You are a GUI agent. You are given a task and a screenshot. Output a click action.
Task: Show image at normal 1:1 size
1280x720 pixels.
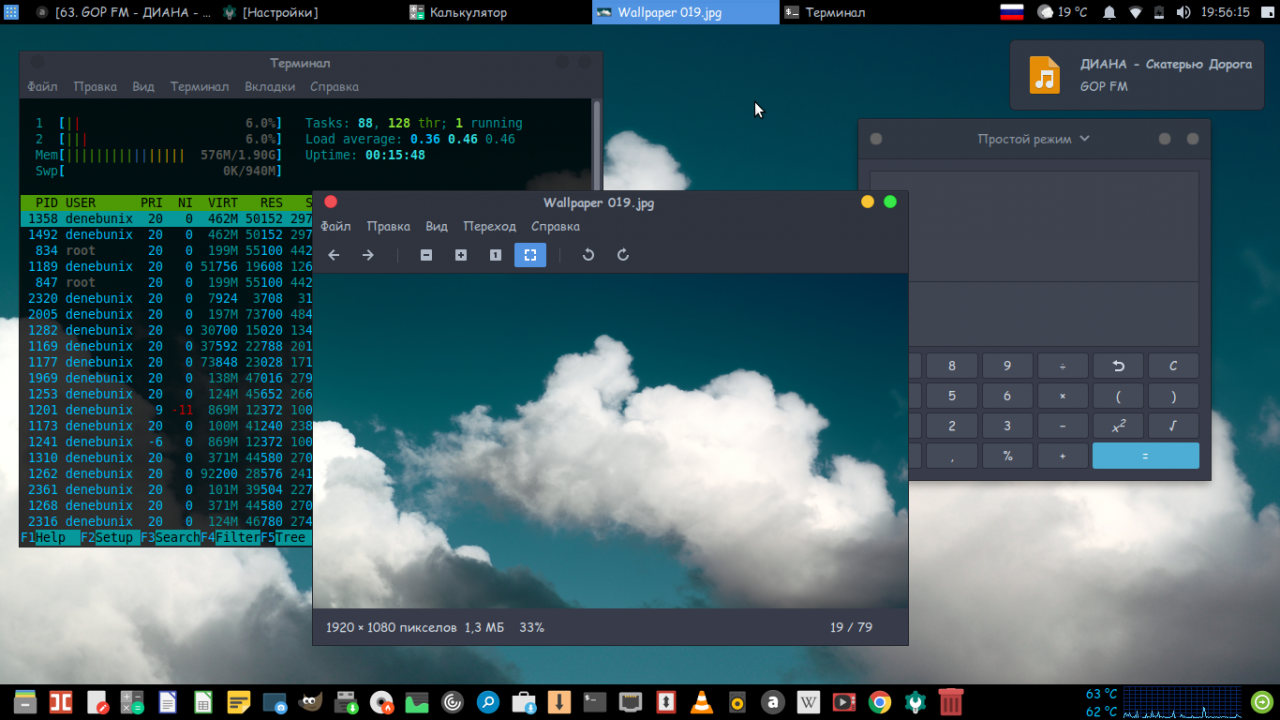pos(495,255)
